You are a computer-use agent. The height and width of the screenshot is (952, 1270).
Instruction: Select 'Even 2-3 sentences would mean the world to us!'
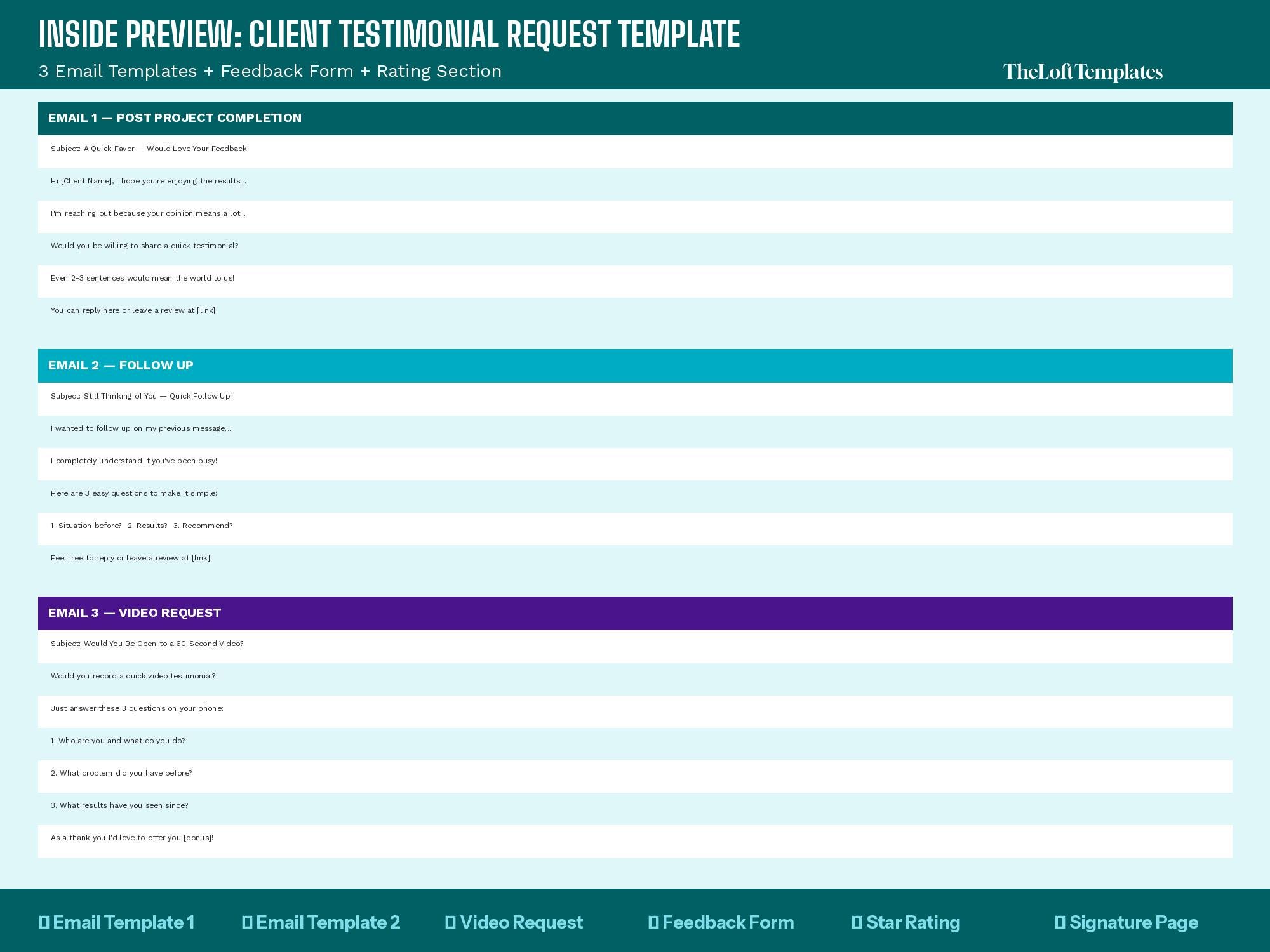142,278
